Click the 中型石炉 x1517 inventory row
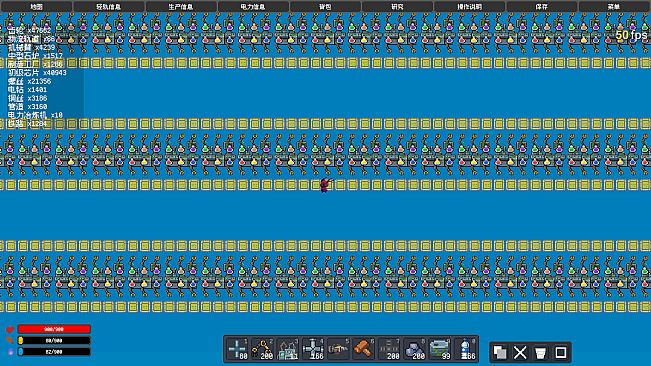The height and width of the screenshot is (366, 651). point(35,56)
